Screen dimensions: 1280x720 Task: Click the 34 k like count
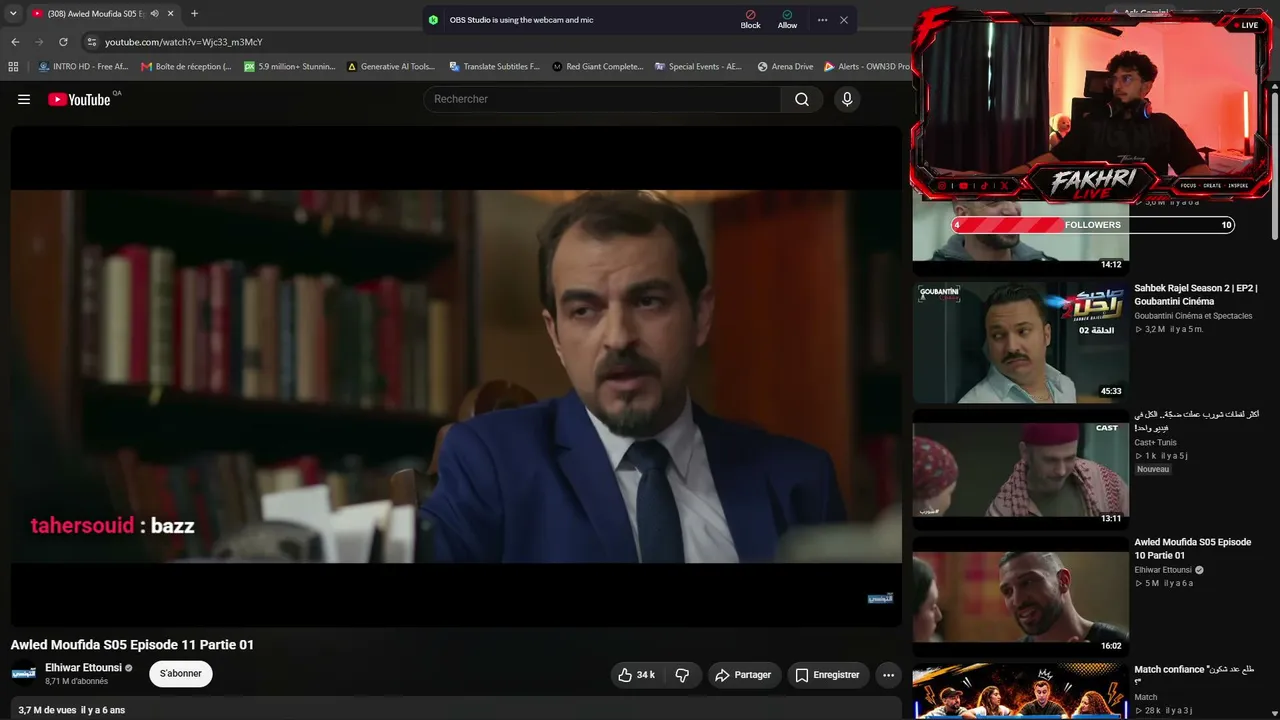(646, 675)
